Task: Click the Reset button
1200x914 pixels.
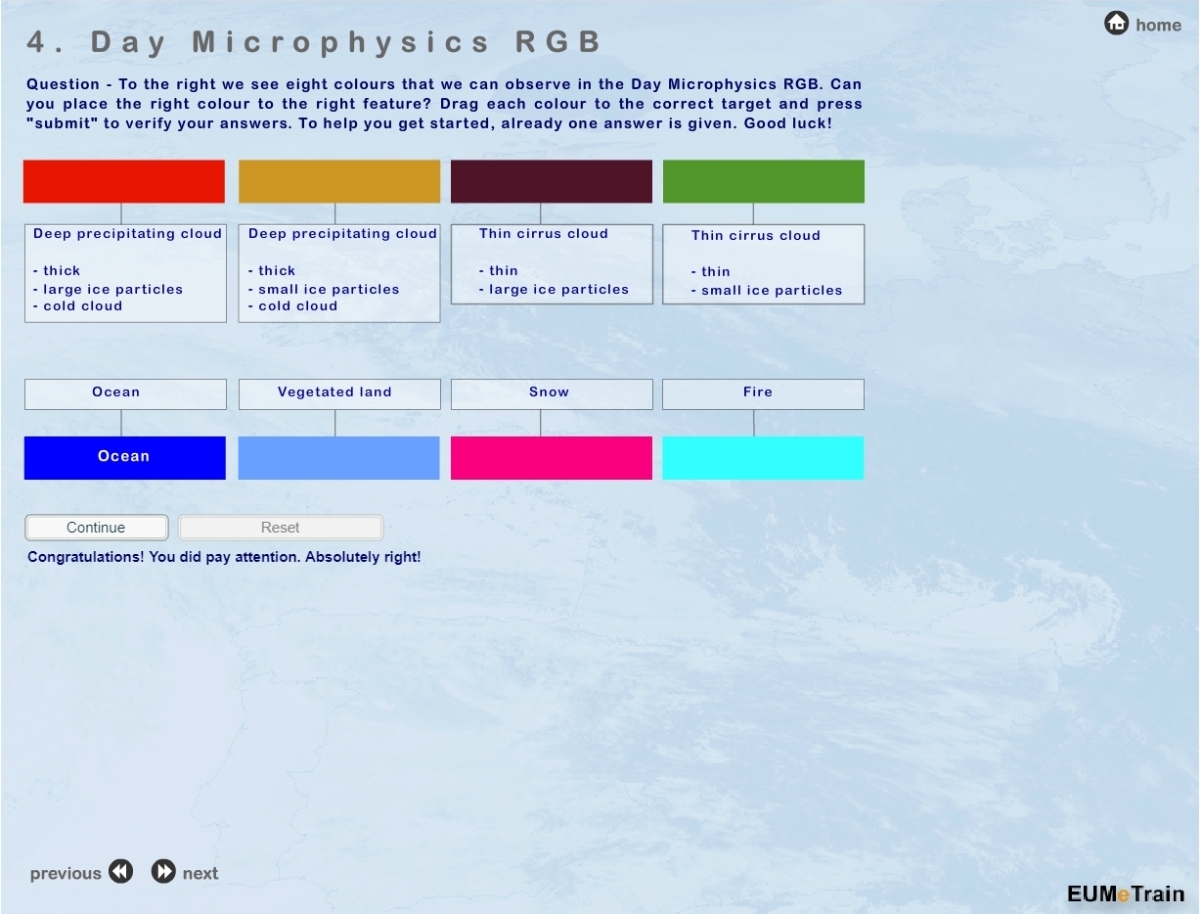Action: tap(280, 527)
